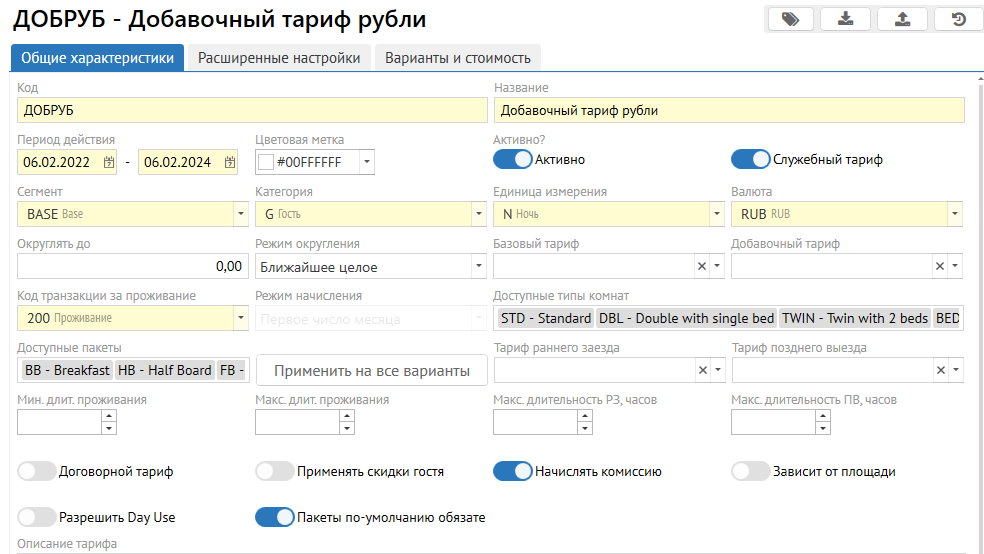The image size is (984, 554).
Task: Click the upload icon button
Action: tap(903, 19)
